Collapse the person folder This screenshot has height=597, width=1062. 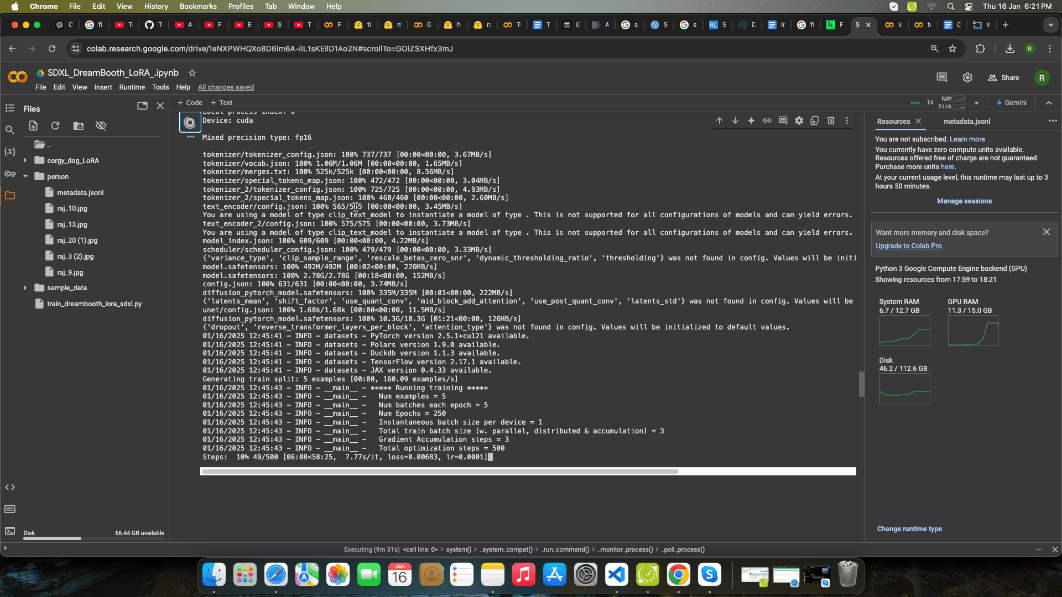click(x=26, y=176)
